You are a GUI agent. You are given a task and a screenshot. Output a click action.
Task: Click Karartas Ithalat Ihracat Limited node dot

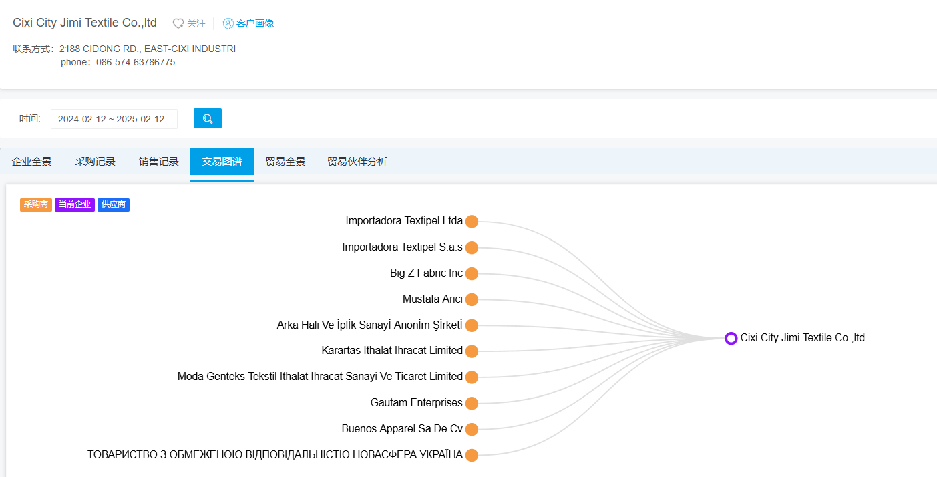point(471,351)
